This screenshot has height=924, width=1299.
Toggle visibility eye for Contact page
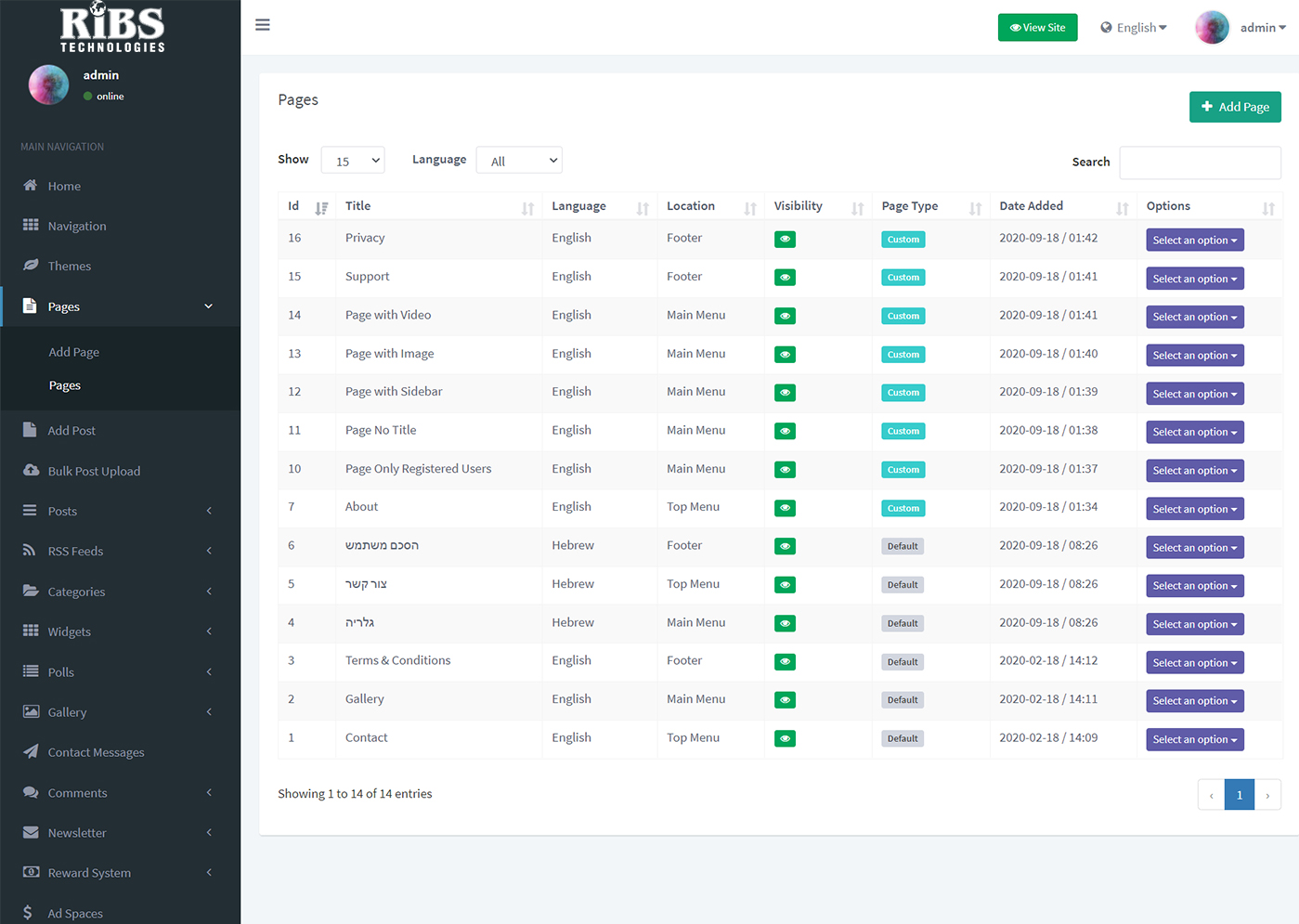[785, 739]
